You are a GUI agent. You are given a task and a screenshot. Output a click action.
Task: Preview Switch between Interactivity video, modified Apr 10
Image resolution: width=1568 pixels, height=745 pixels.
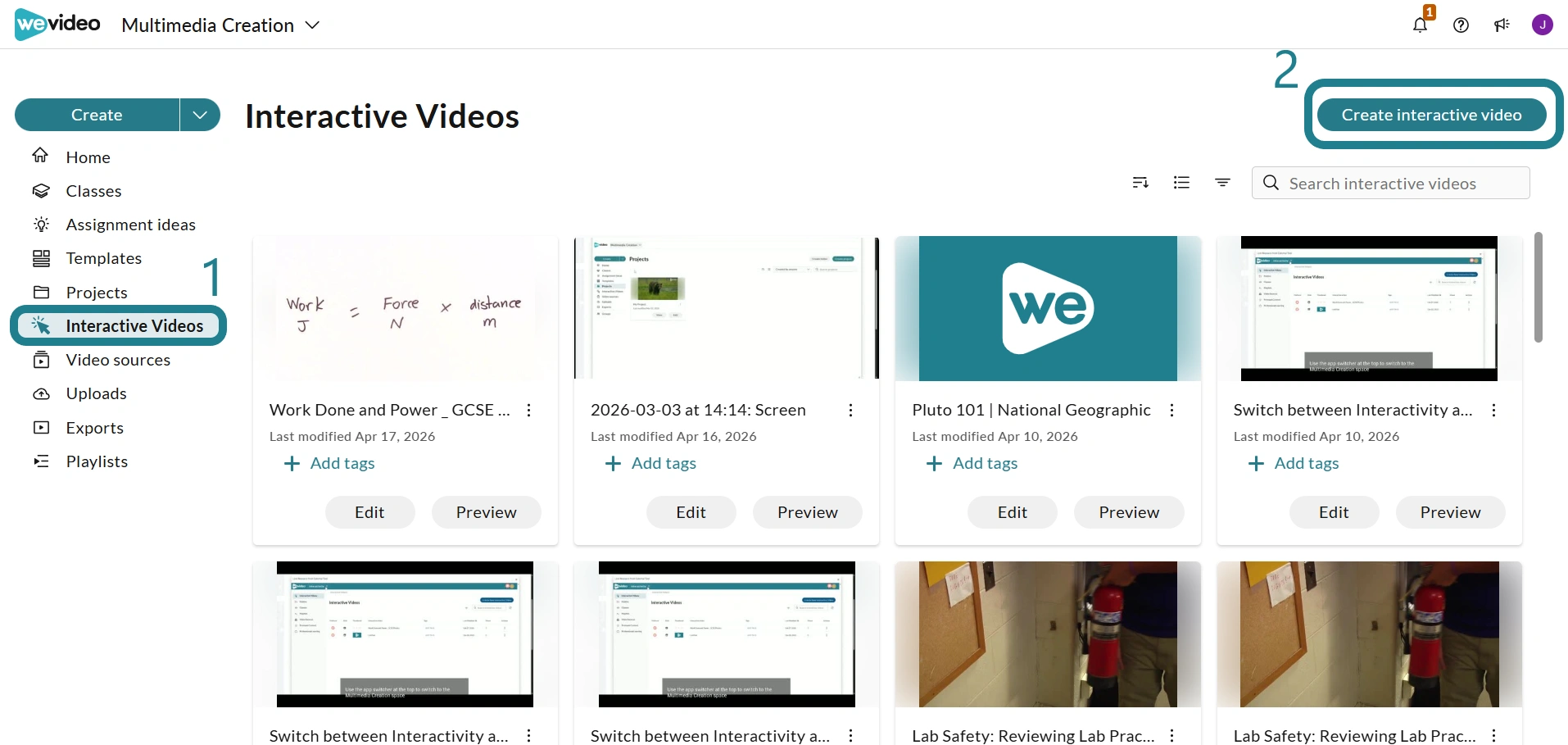click(x=1450, y=512)
